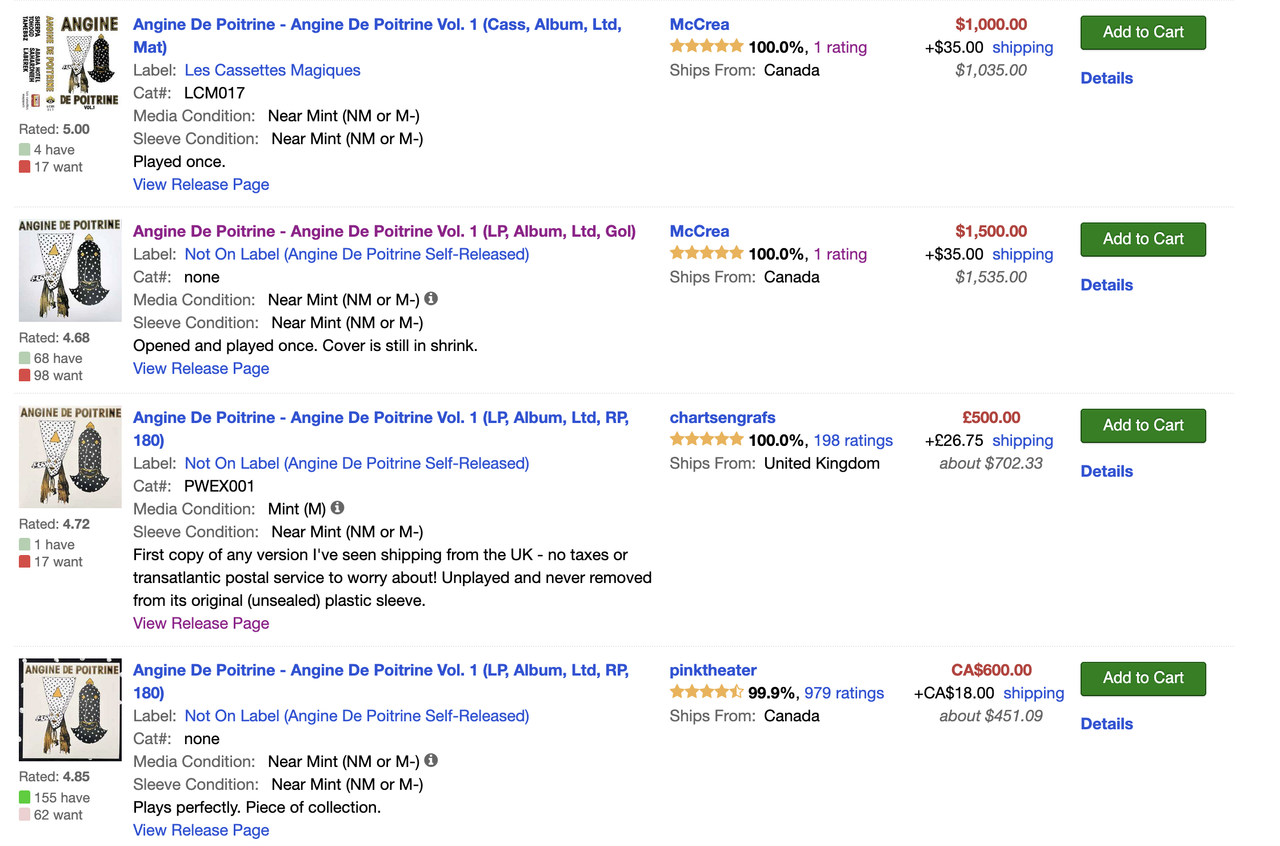View Release Page for the PWEX001 listing
Image resolution: width=1280 pixels, height=846 pixels.
201,623
